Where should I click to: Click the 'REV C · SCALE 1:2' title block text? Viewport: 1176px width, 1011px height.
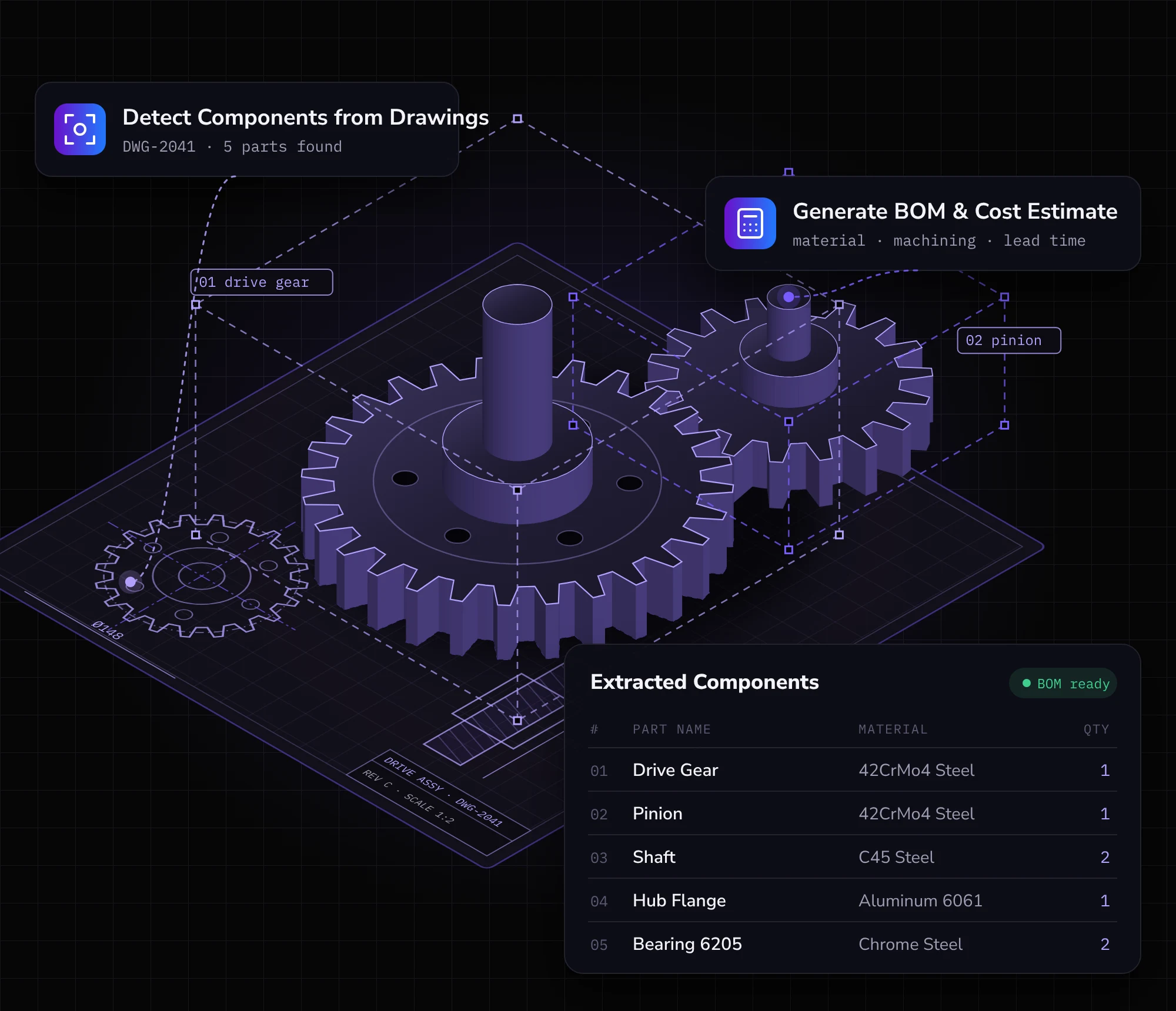(x=408, y=796)
